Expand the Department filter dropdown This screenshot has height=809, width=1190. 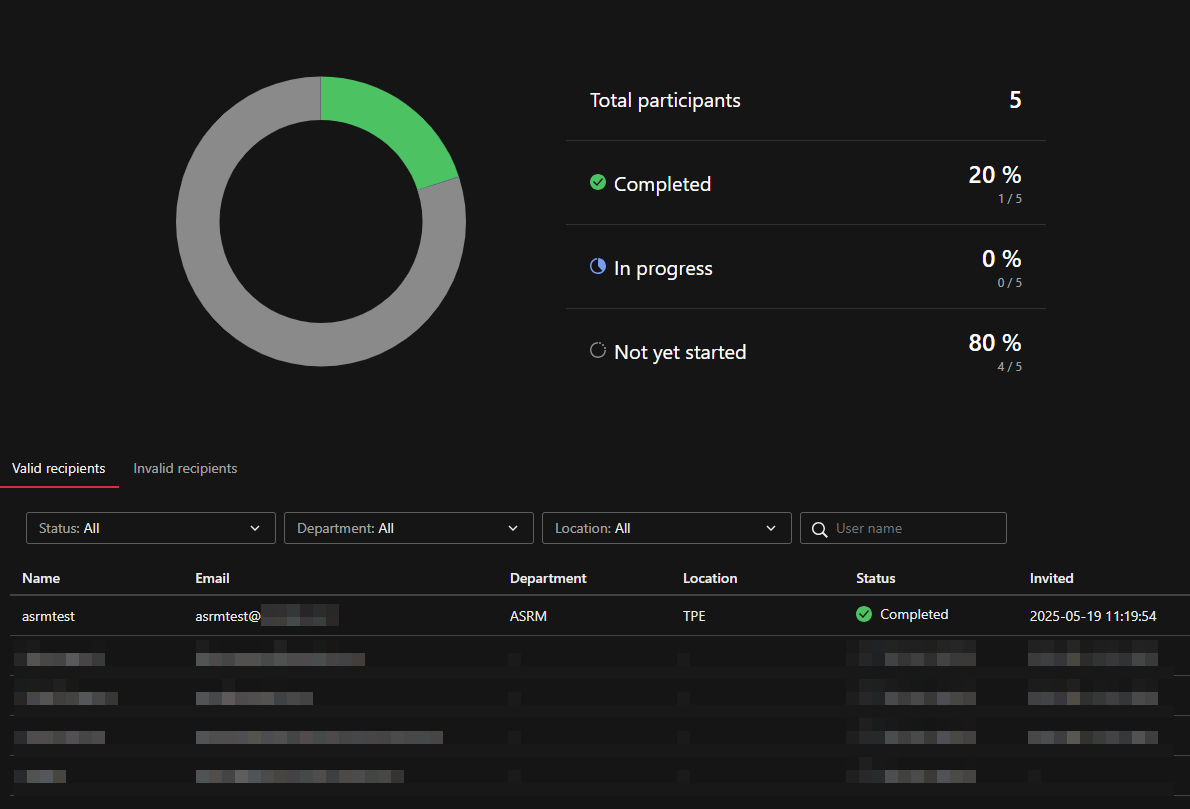coord(408,528)
